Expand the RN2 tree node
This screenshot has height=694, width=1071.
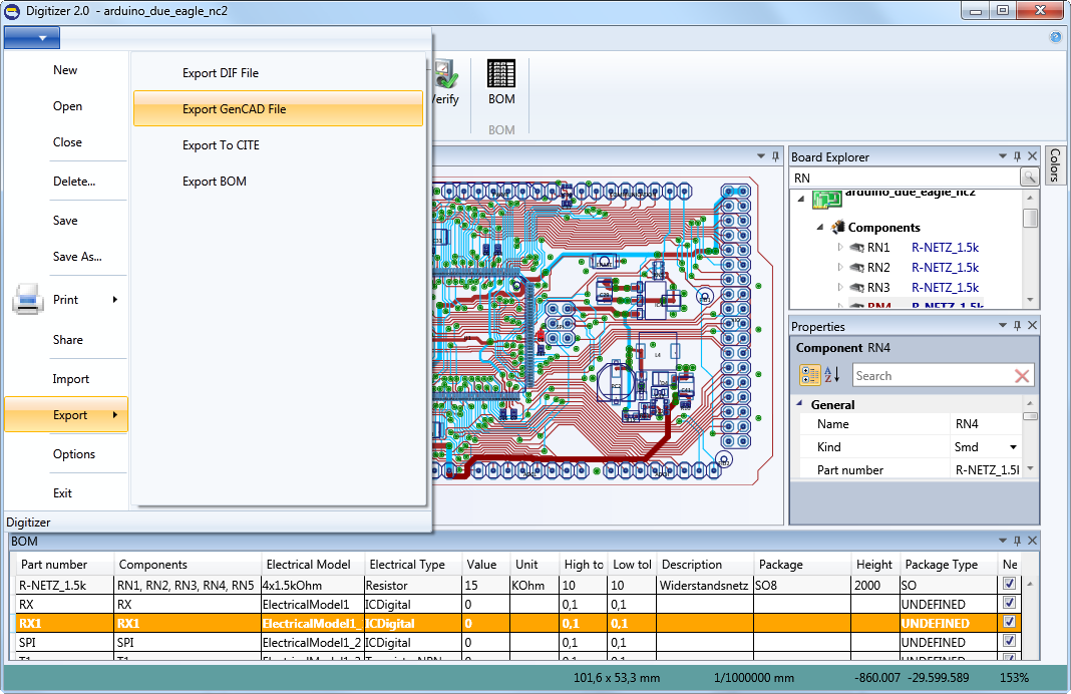coord(840,267)
